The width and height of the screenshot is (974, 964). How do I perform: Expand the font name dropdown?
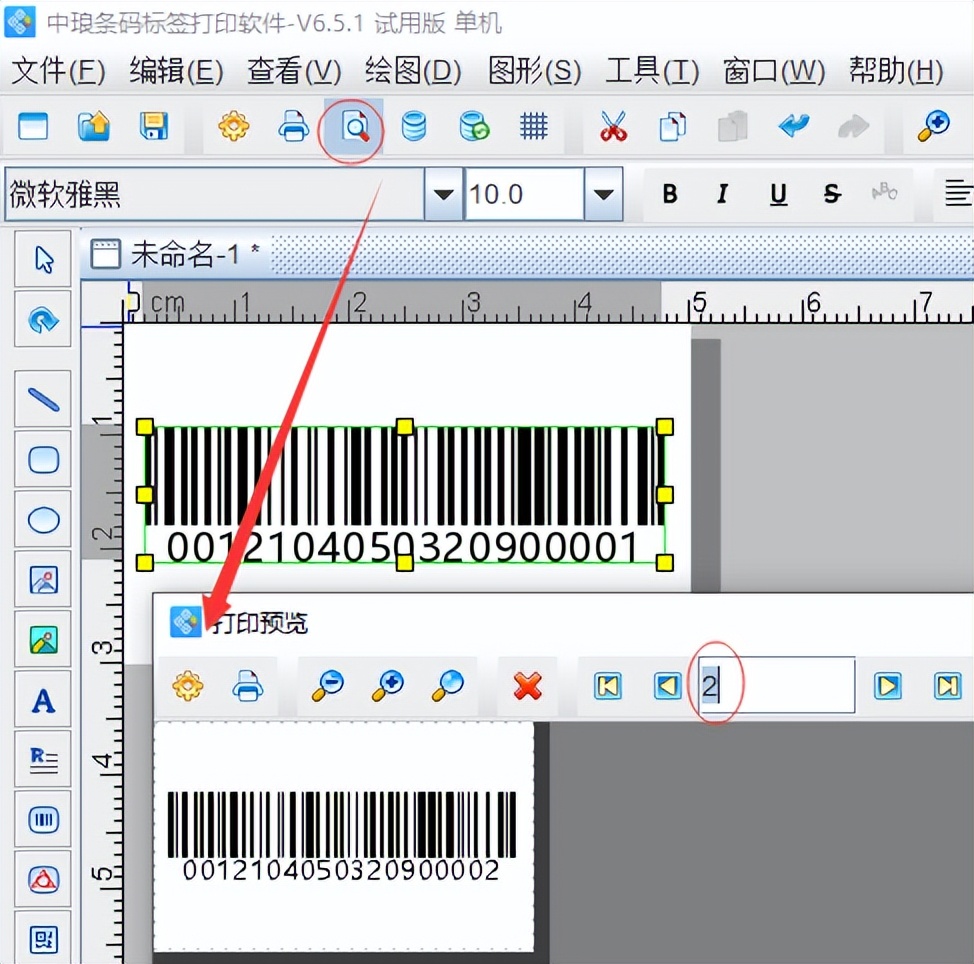coord(443,194)
